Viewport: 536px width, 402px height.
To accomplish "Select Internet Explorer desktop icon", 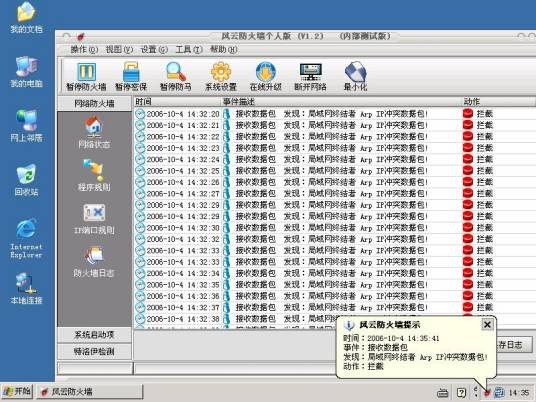I will click(26, 239).
